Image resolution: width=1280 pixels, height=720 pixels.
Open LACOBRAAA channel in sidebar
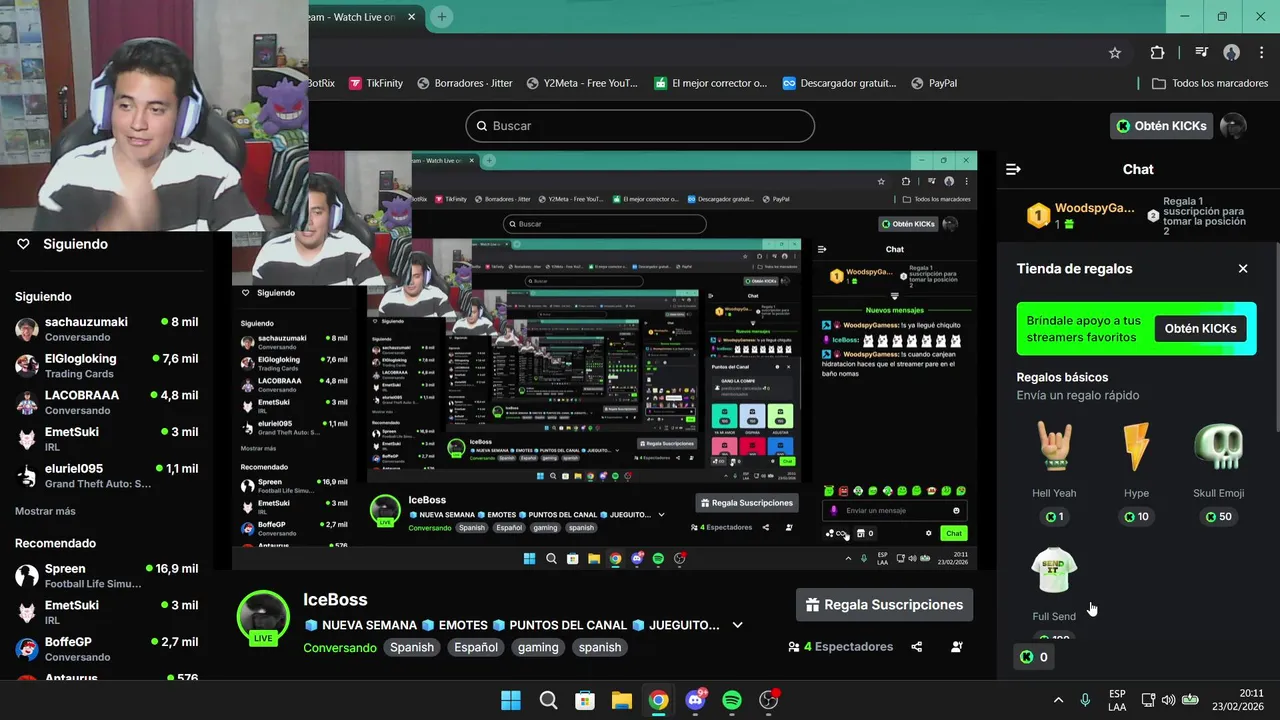point(107,402)
